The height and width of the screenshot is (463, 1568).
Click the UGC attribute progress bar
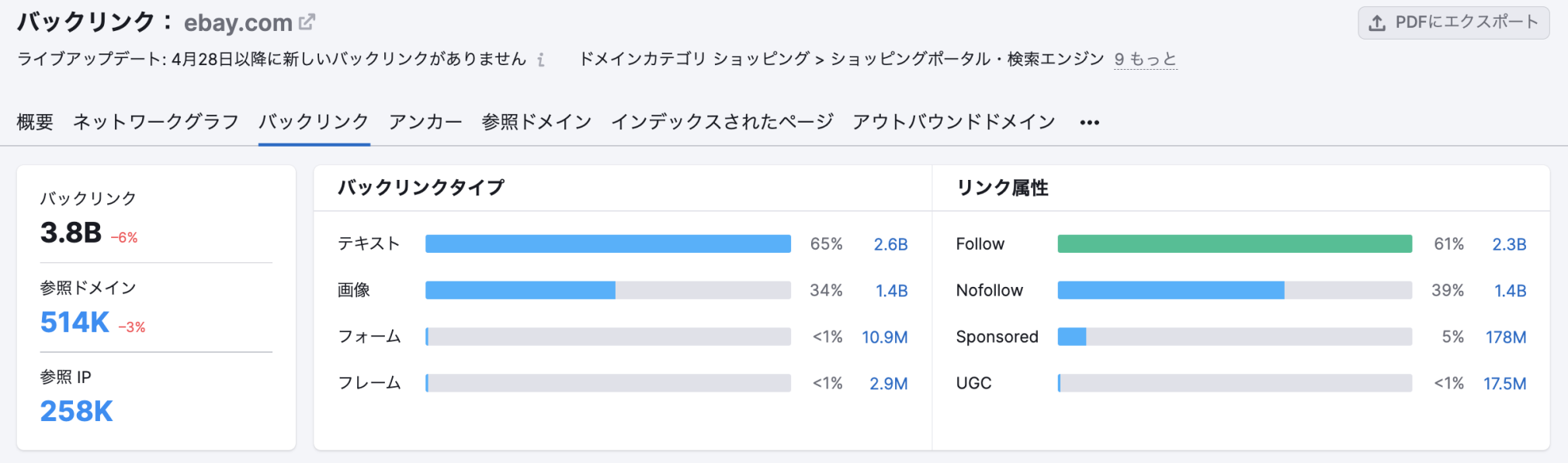(1234, 382)
